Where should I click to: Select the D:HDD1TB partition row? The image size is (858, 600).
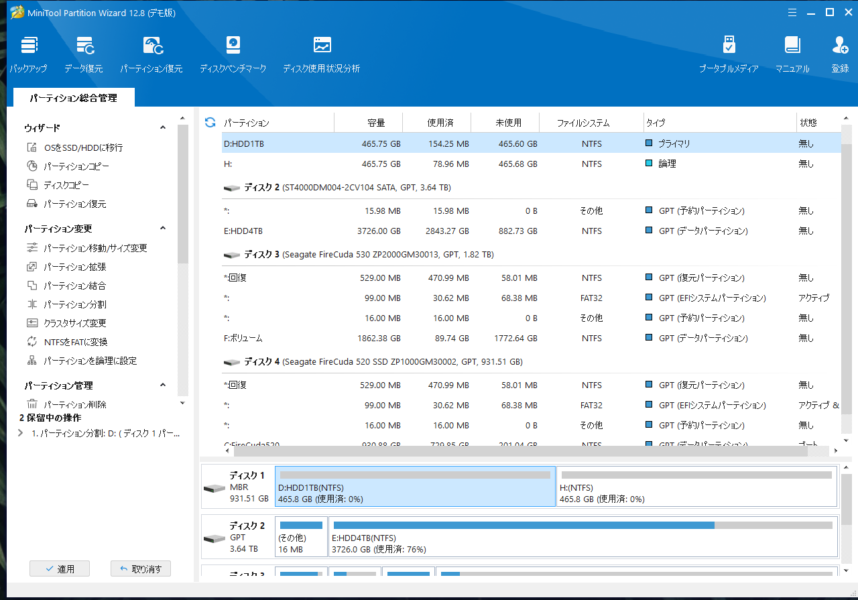(x=531, y=144)
